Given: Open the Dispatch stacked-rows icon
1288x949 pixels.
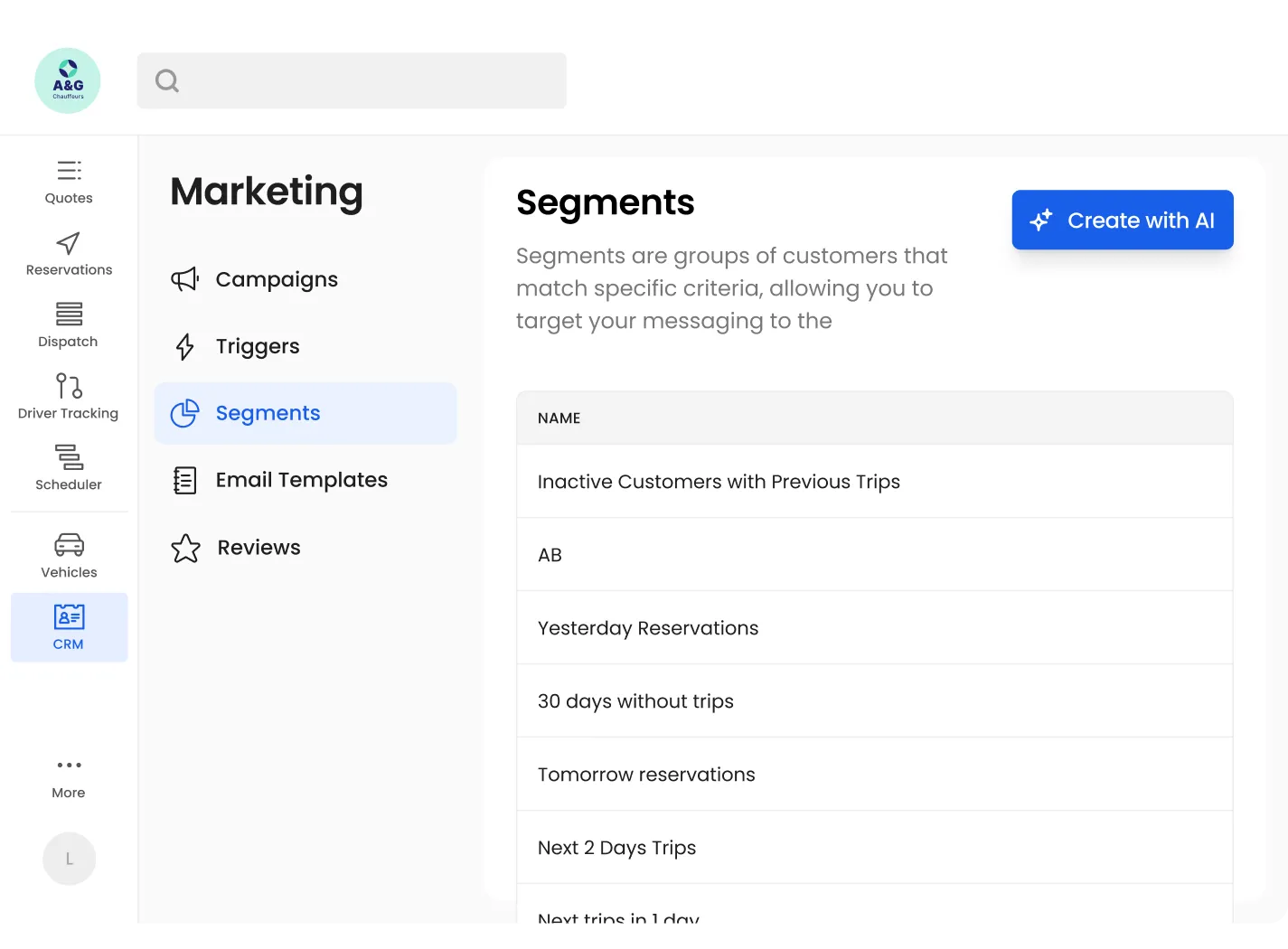Looking at the screenshot, I should [x=69, y=314].
